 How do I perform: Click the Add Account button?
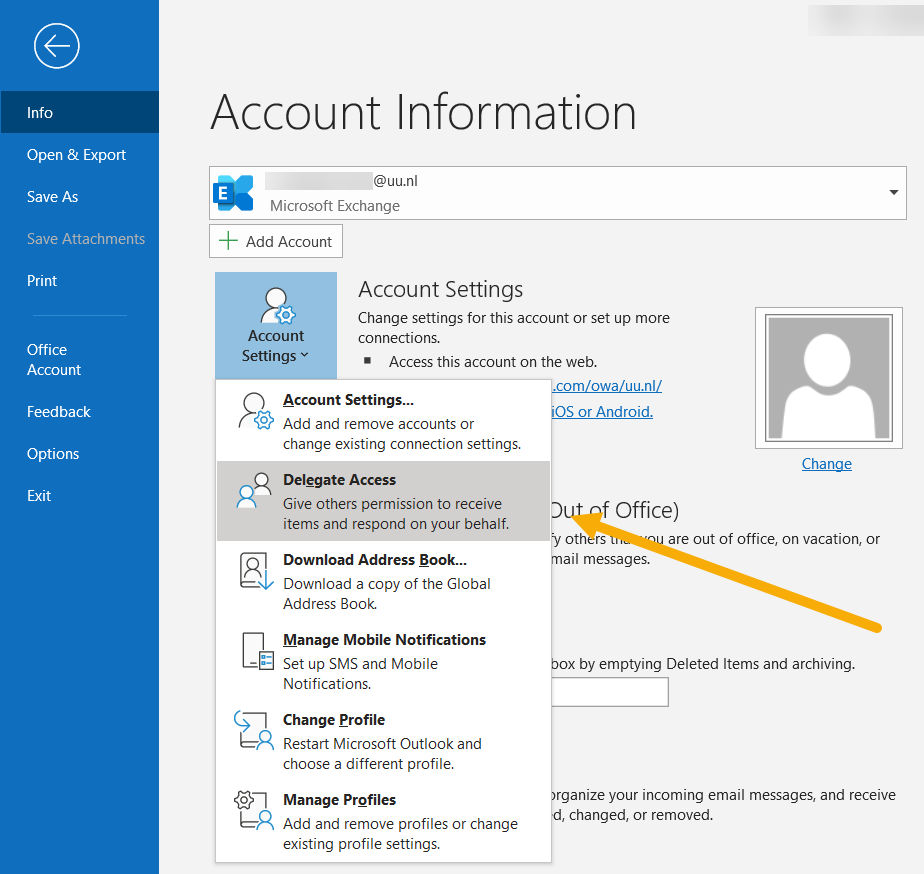(x=276, y=241)
